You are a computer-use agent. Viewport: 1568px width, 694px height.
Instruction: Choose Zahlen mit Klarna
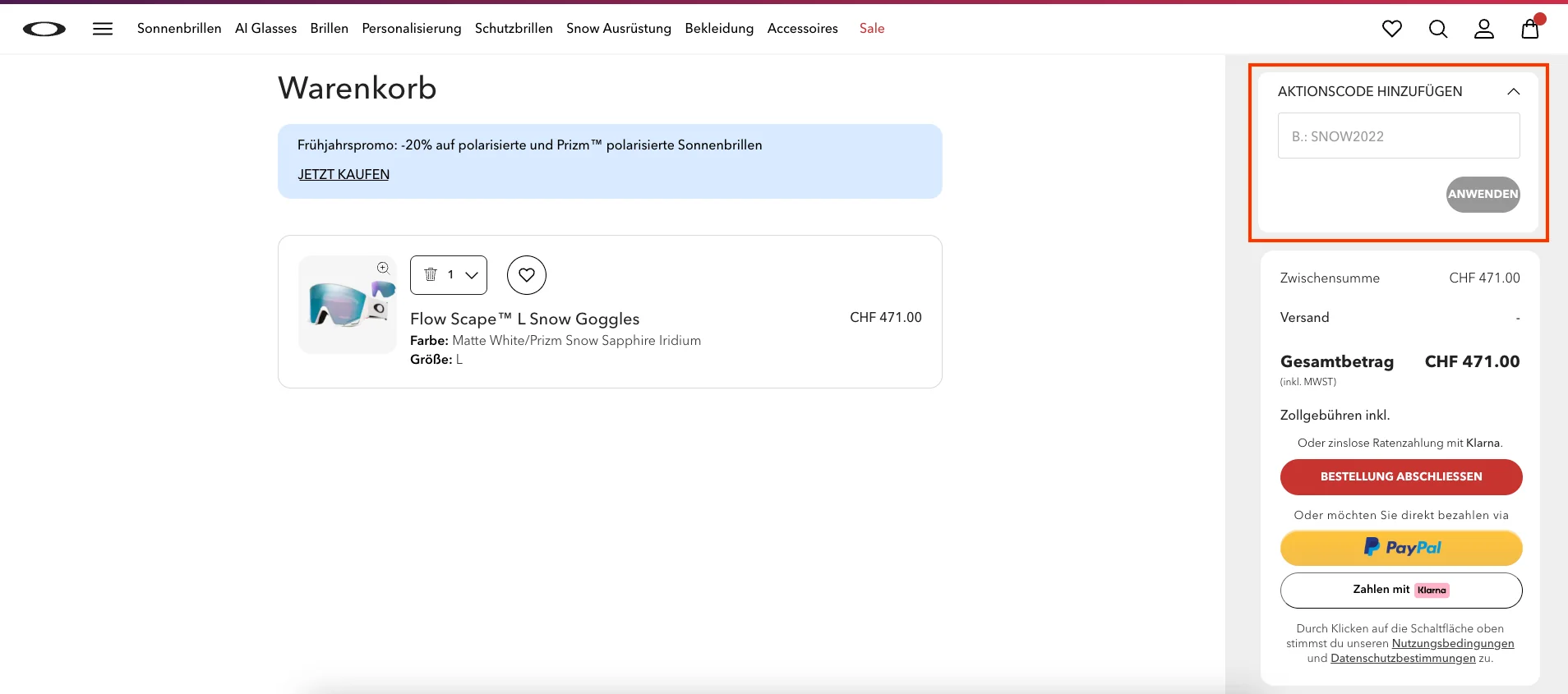tap(1400, 590)
